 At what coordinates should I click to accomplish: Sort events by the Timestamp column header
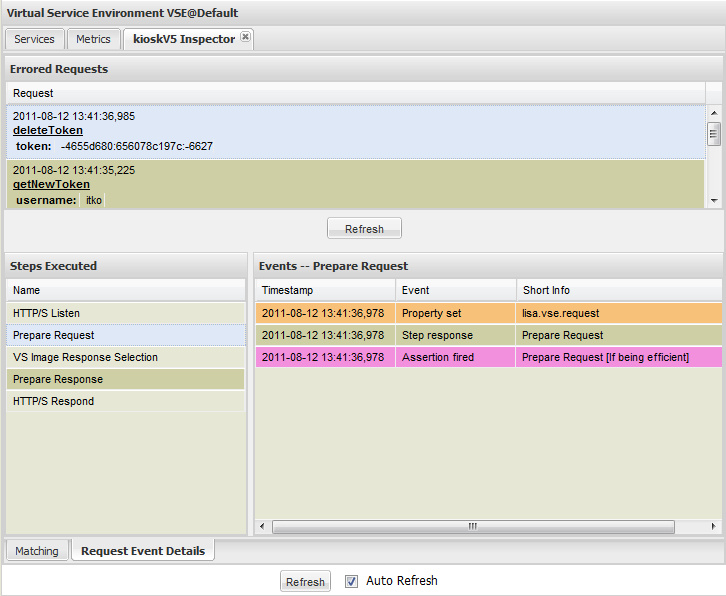point(325,290)
